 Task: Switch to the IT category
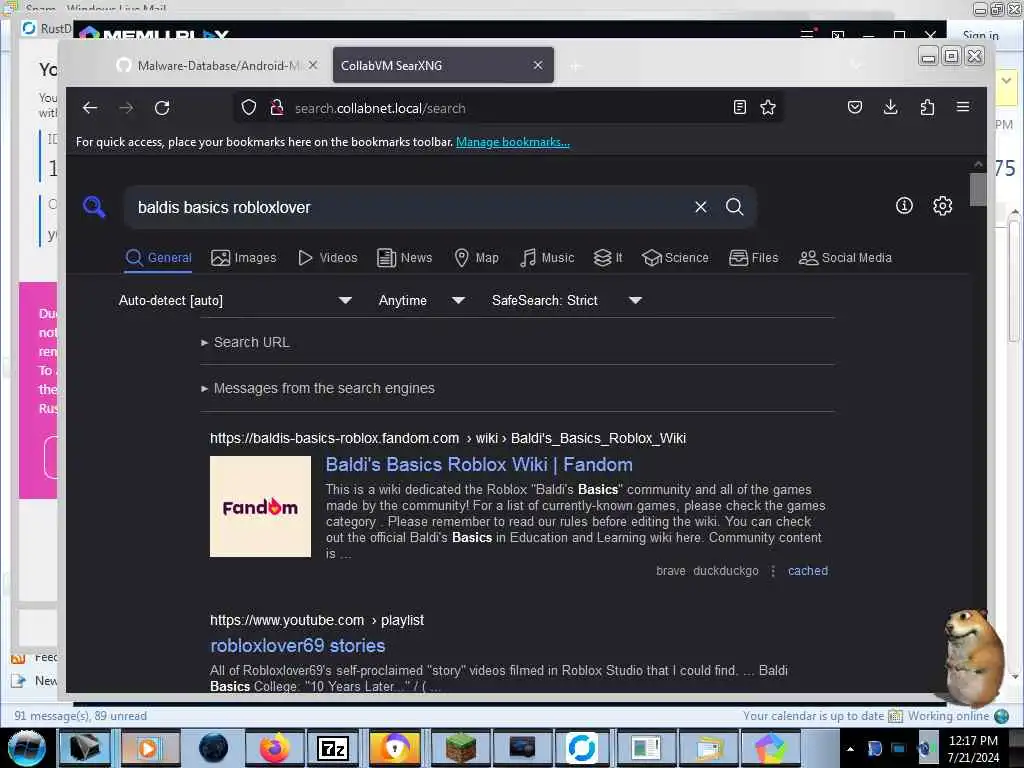(607, 258)
